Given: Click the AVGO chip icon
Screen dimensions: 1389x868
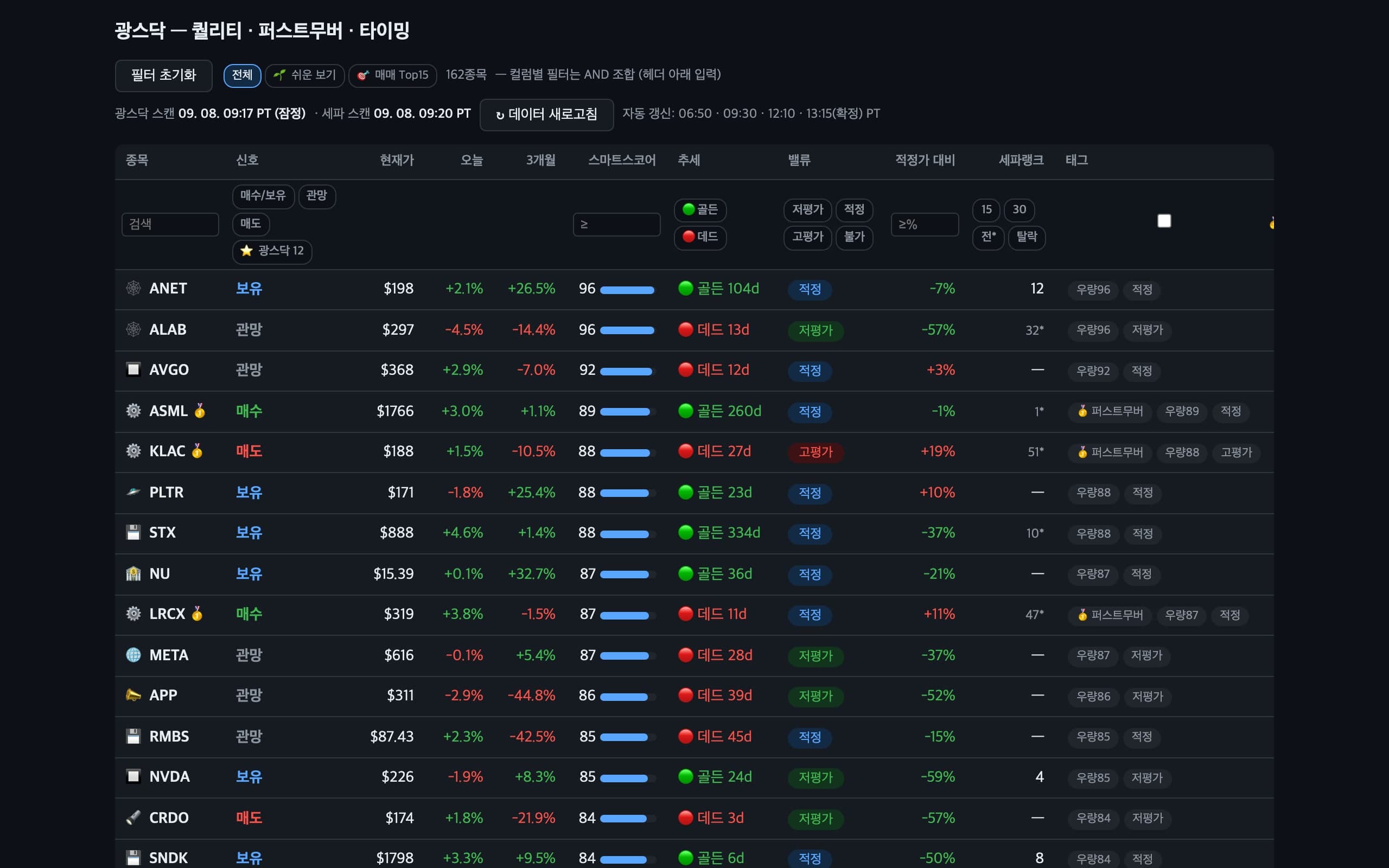Looking at the screenshot, I should pos(133,369).
